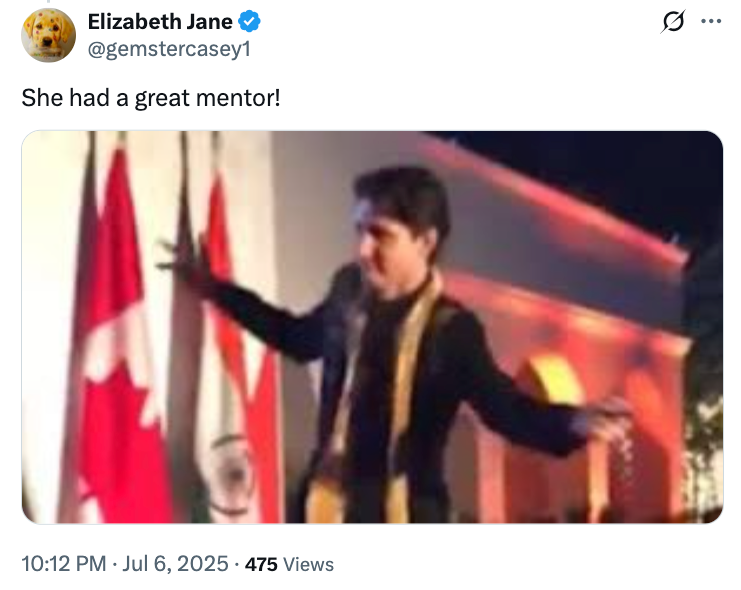This screenshot has width=741, height=590.
Task: Click the post text "She had a great mentor!"
Action: tap(151, 98)
